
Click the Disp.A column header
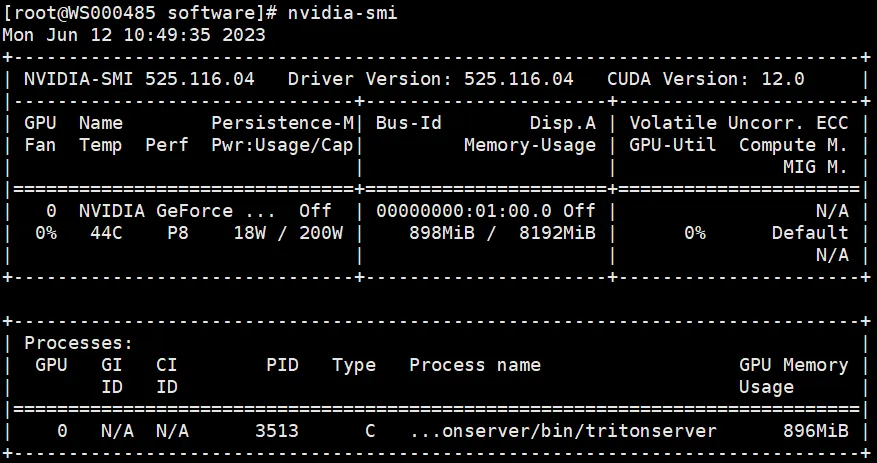point(563,123)
